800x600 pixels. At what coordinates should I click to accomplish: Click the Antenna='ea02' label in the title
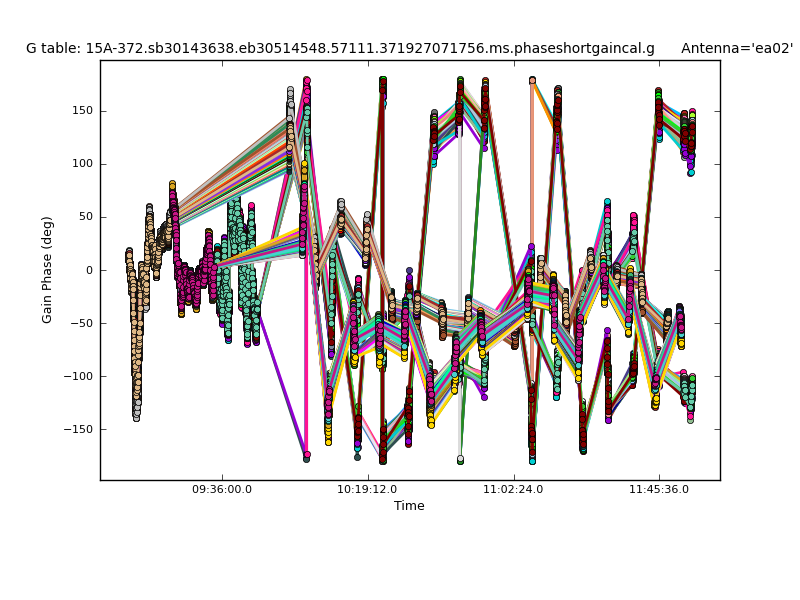(736, 48)
